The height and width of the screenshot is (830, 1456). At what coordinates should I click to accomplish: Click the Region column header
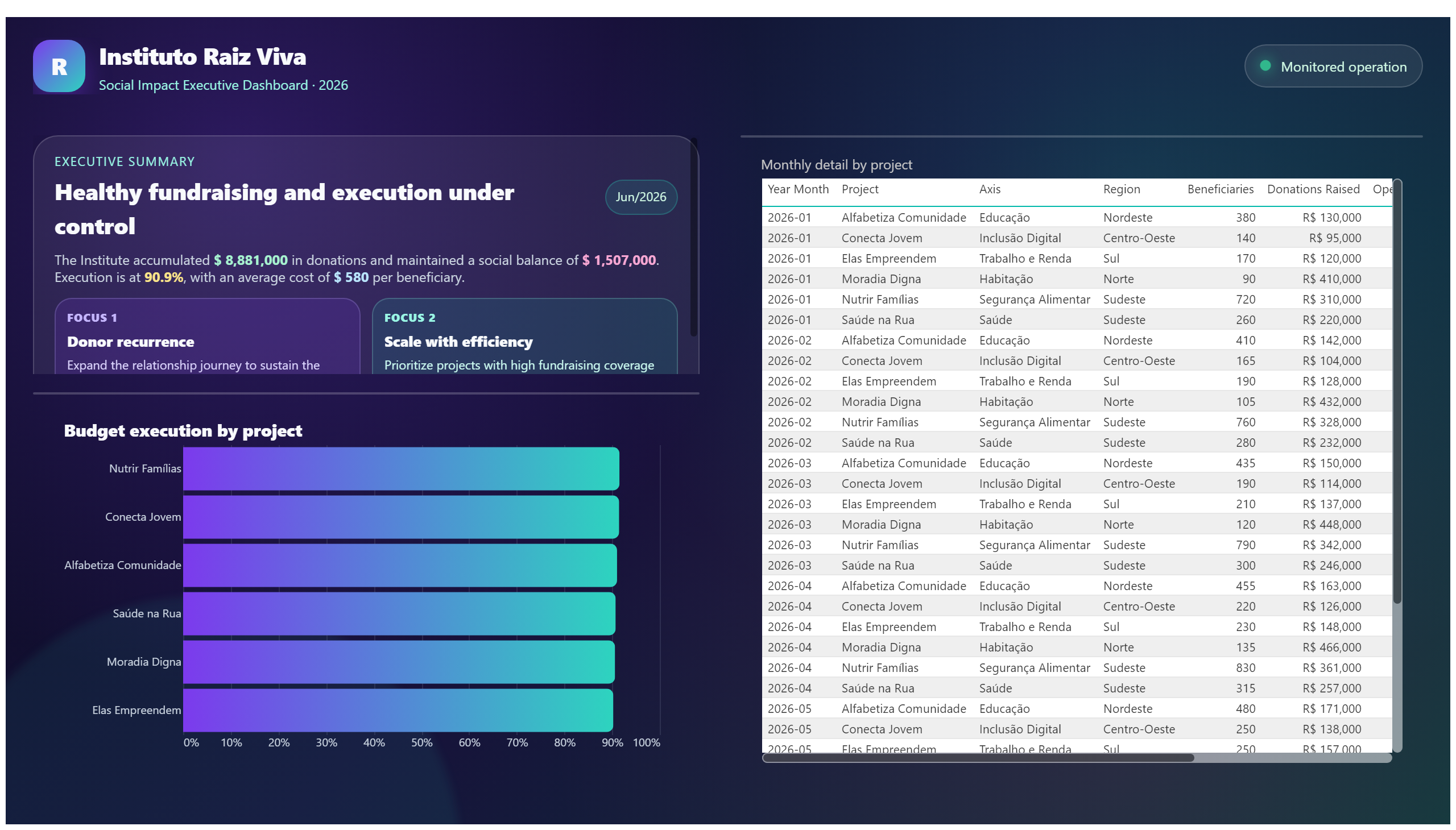pos(1121,189)
